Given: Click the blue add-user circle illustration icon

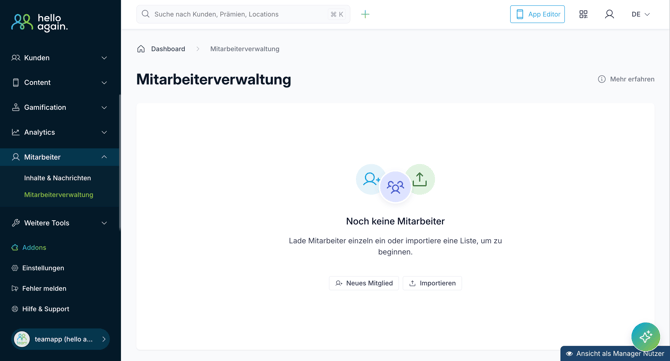Looking at the screenshot, I should (370, 179).
